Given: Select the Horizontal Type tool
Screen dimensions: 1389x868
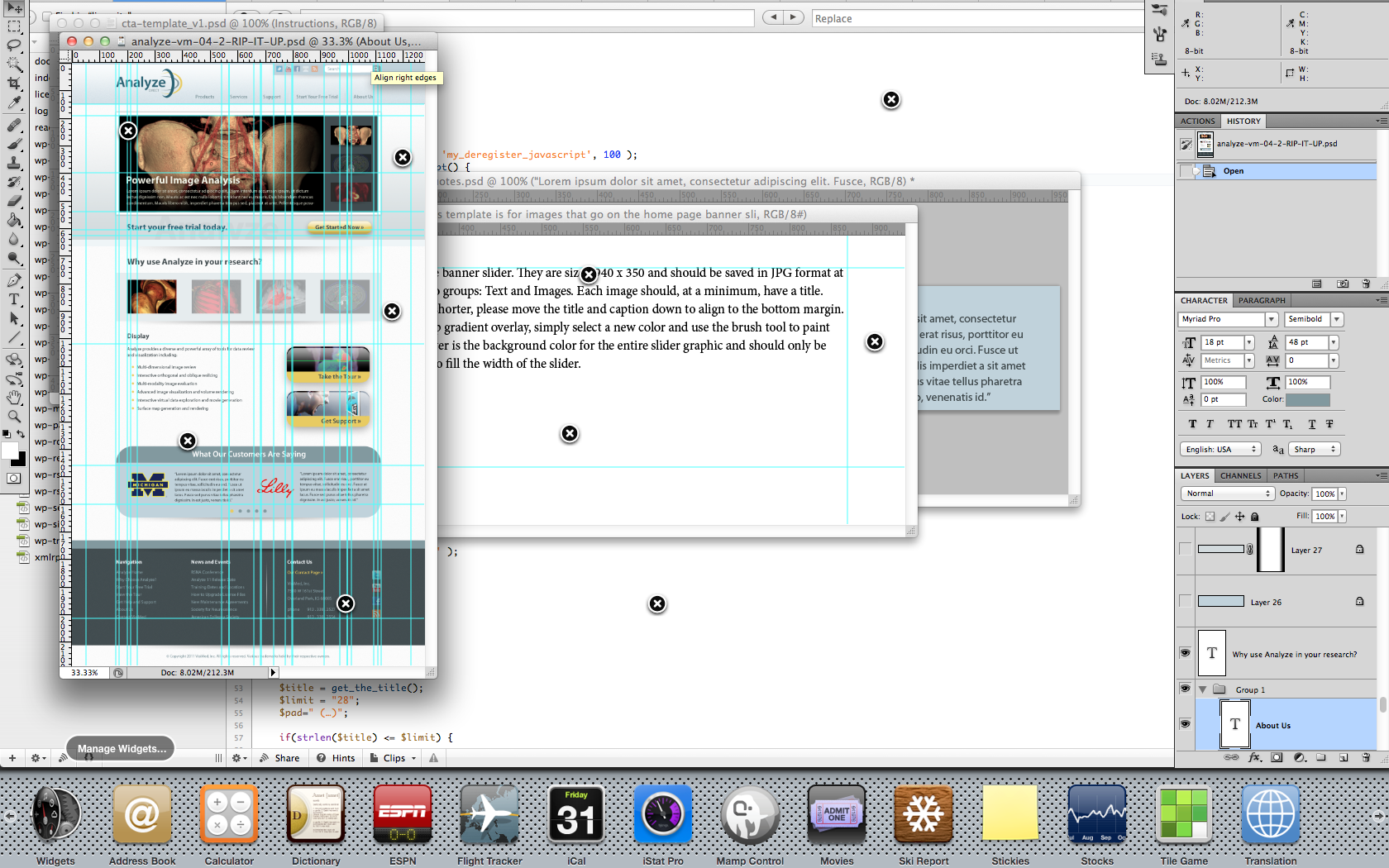Looking at the screenshot, I should tap(14, 299).
